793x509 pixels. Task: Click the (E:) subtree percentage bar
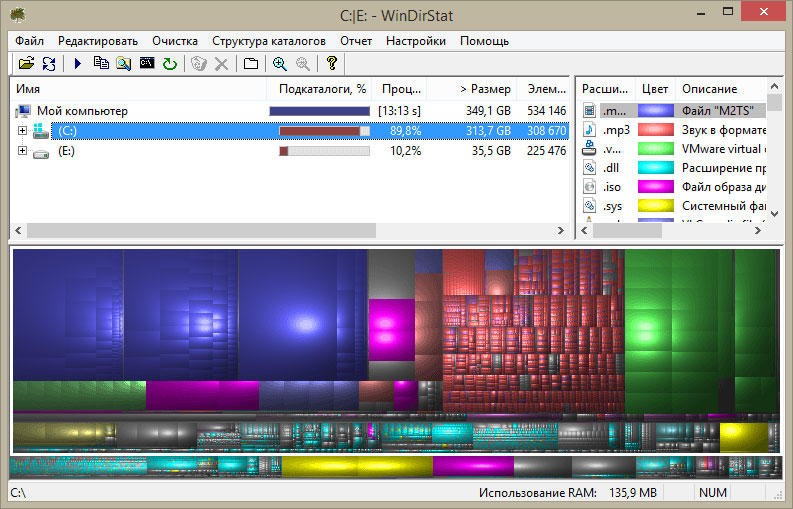click(x=324, y=151)
